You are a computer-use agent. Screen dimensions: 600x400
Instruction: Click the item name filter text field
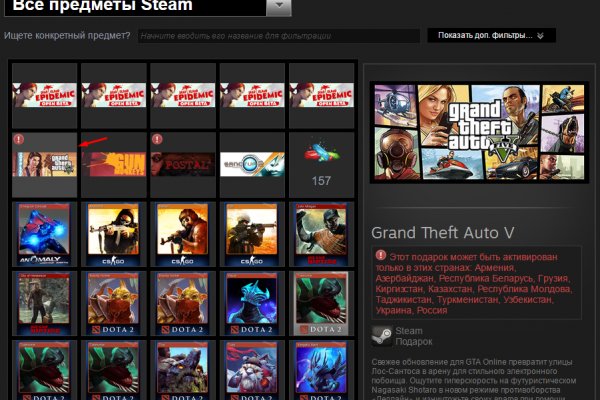(x=275, y=36)
